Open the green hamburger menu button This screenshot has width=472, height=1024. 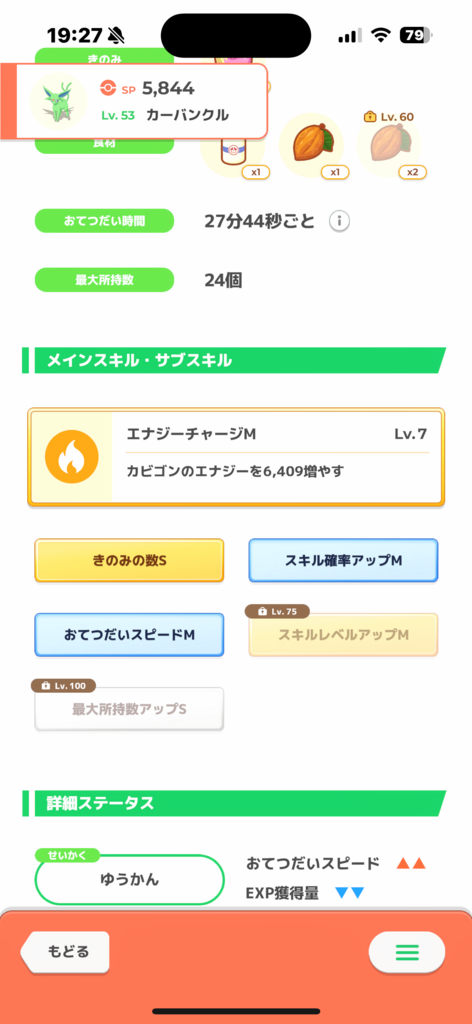point(407,952)
